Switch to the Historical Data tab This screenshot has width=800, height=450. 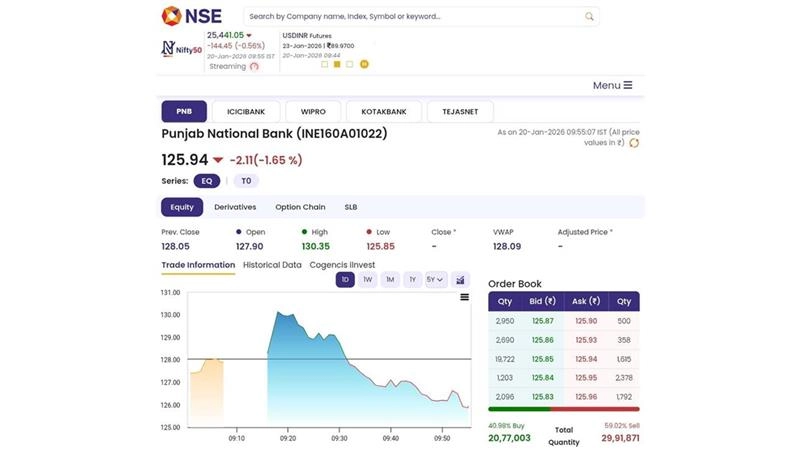[x=271, y=265]
